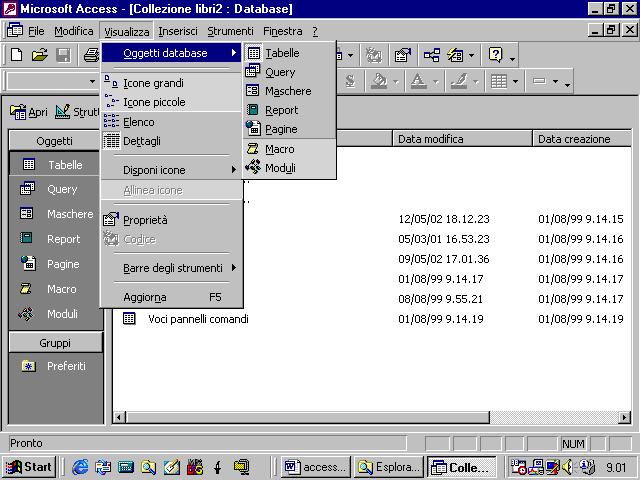This screenshot has width=640, height=480.
Task: Select Macro in the submenu
Action: (289, 149)
